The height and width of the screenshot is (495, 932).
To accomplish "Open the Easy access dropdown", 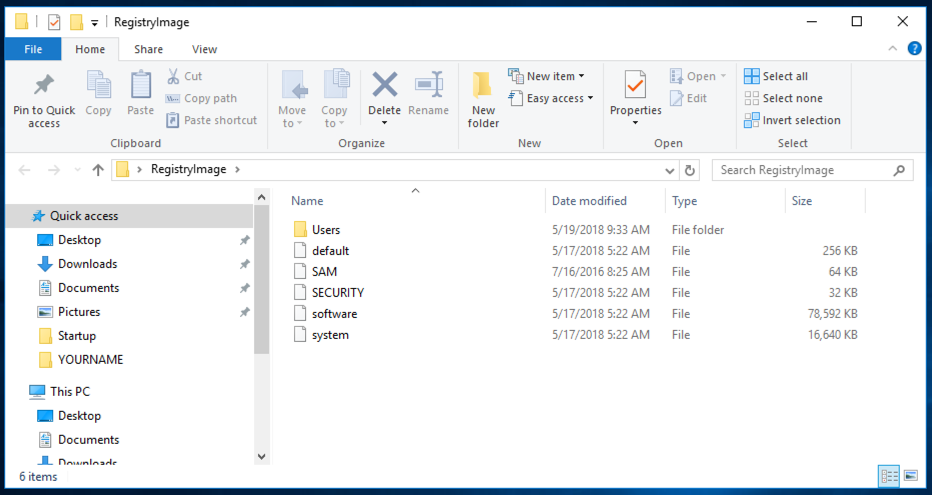I will pyautogui.click(x=551, y=98).
